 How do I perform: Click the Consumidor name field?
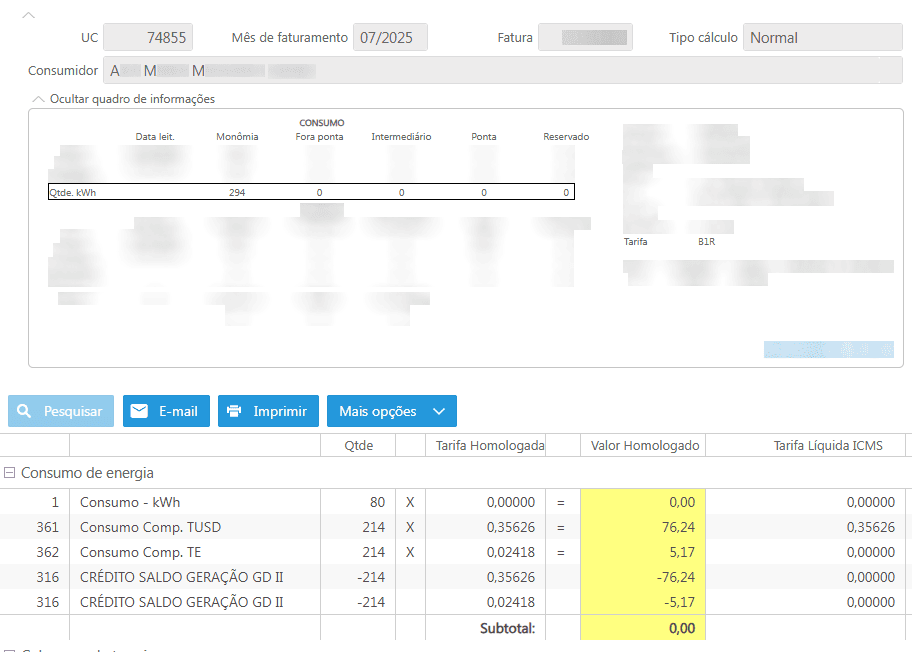pyautogui.click(x=503, y=70)
